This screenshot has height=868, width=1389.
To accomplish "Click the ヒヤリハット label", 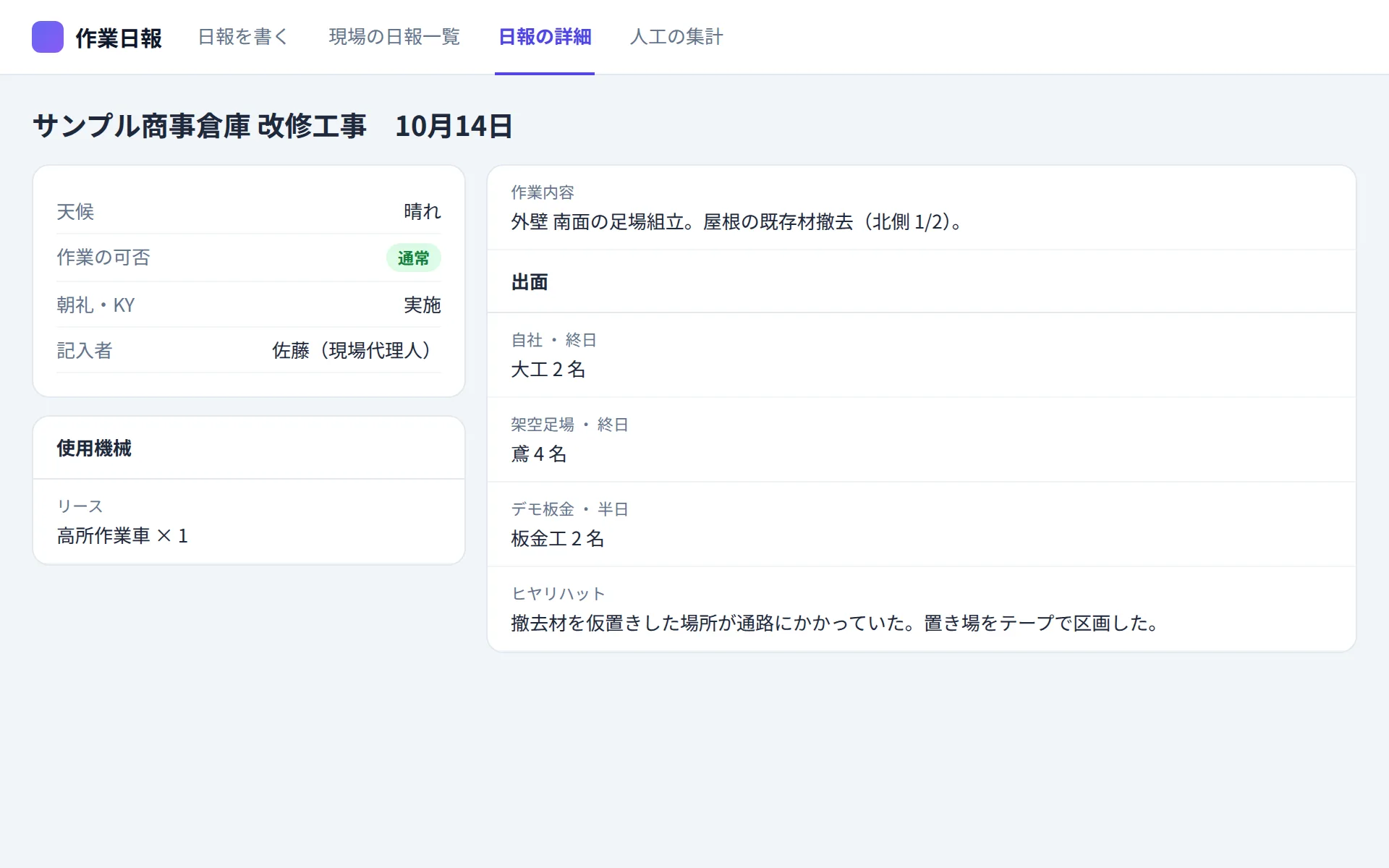I will click(x=558, y=594).
